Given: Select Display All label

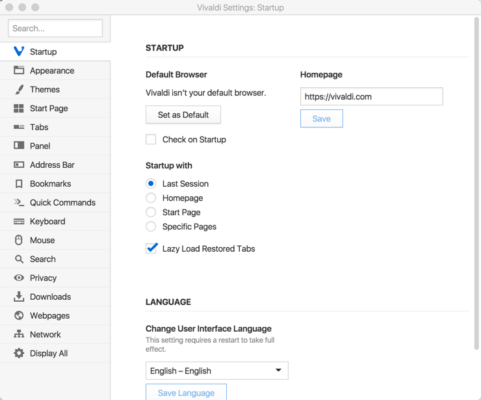Looking at the screenshot, I should pos(49,353).
